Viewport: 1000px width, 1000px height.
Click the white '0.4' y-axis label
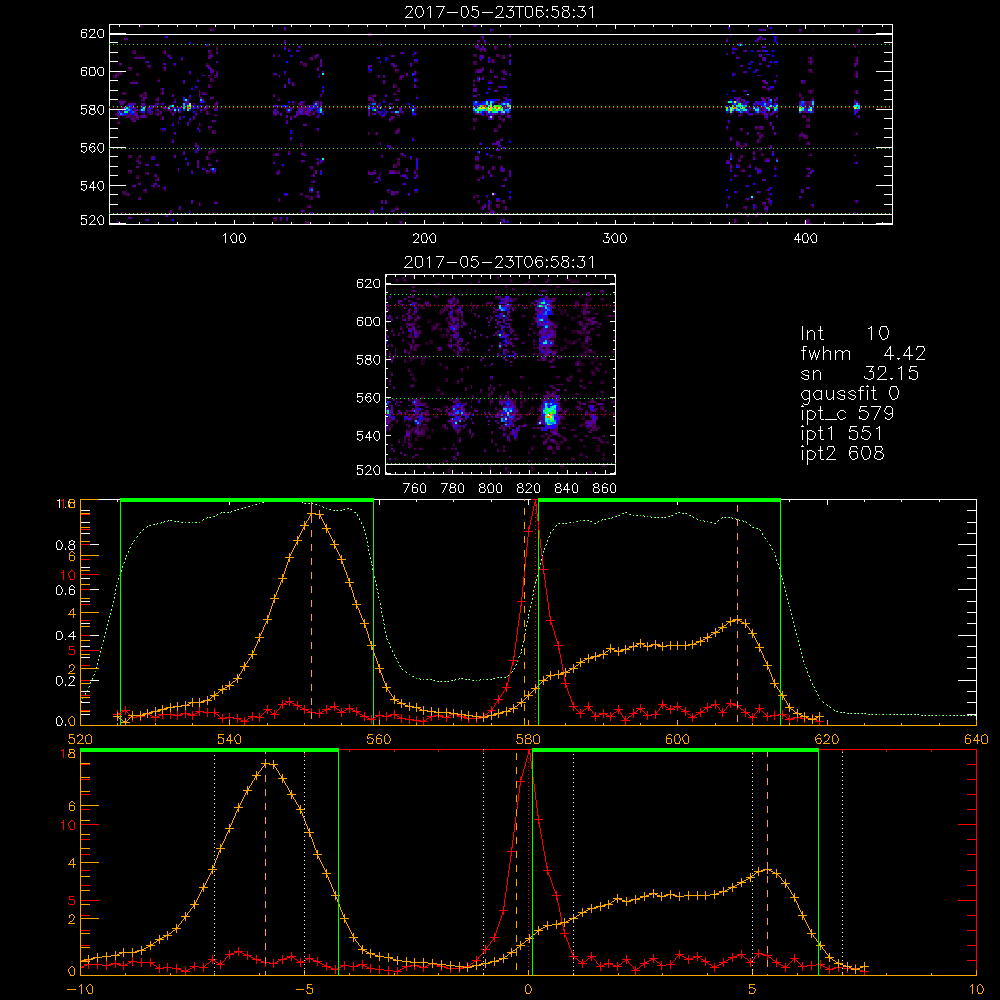click(x=66, y=636)
